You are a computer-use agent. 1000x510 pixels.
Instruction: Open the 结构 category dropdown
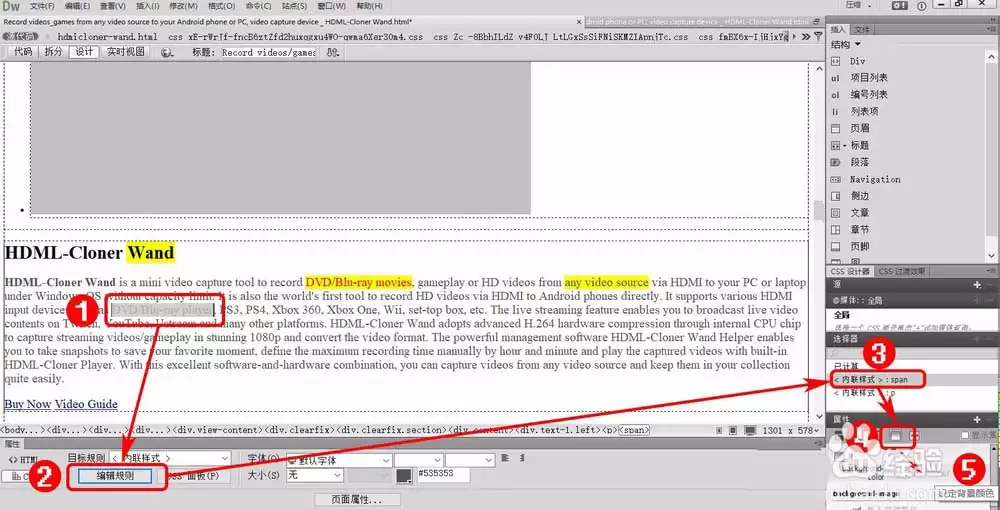pos(845,44)
